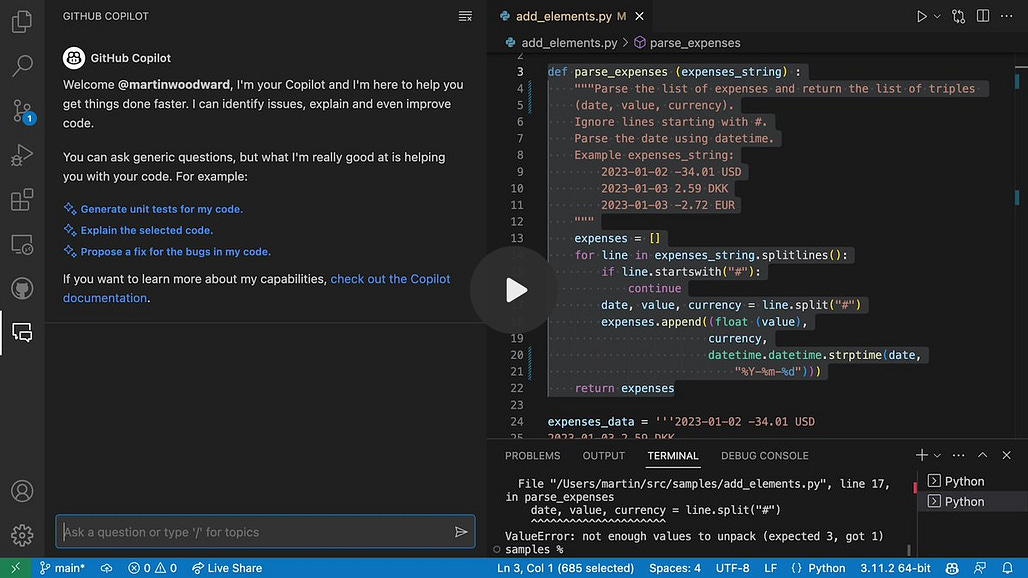Expand the run button dropdown arrow

[x=937, y=16]
